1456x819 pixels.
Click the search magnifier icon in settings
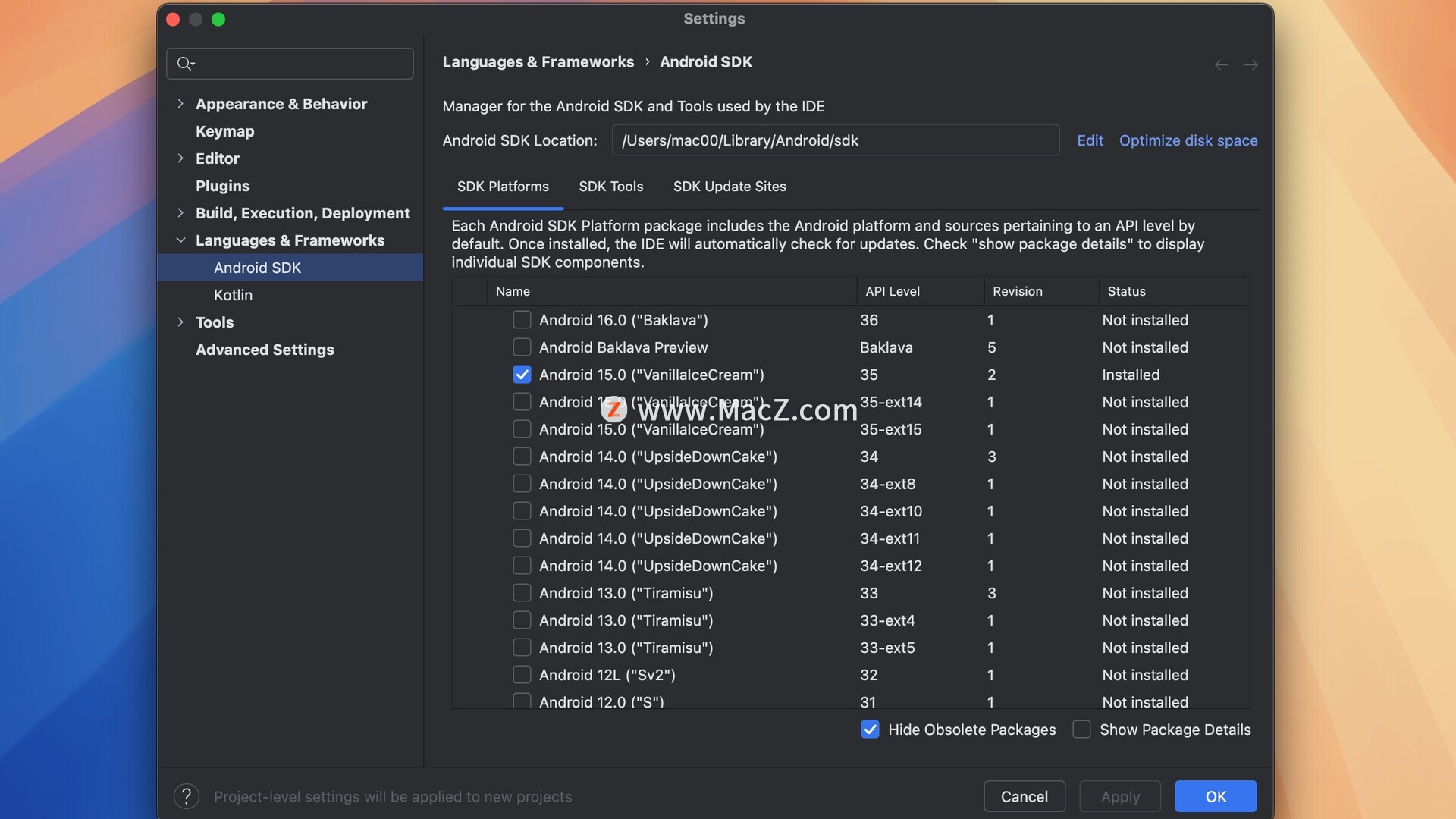(185, 64)
